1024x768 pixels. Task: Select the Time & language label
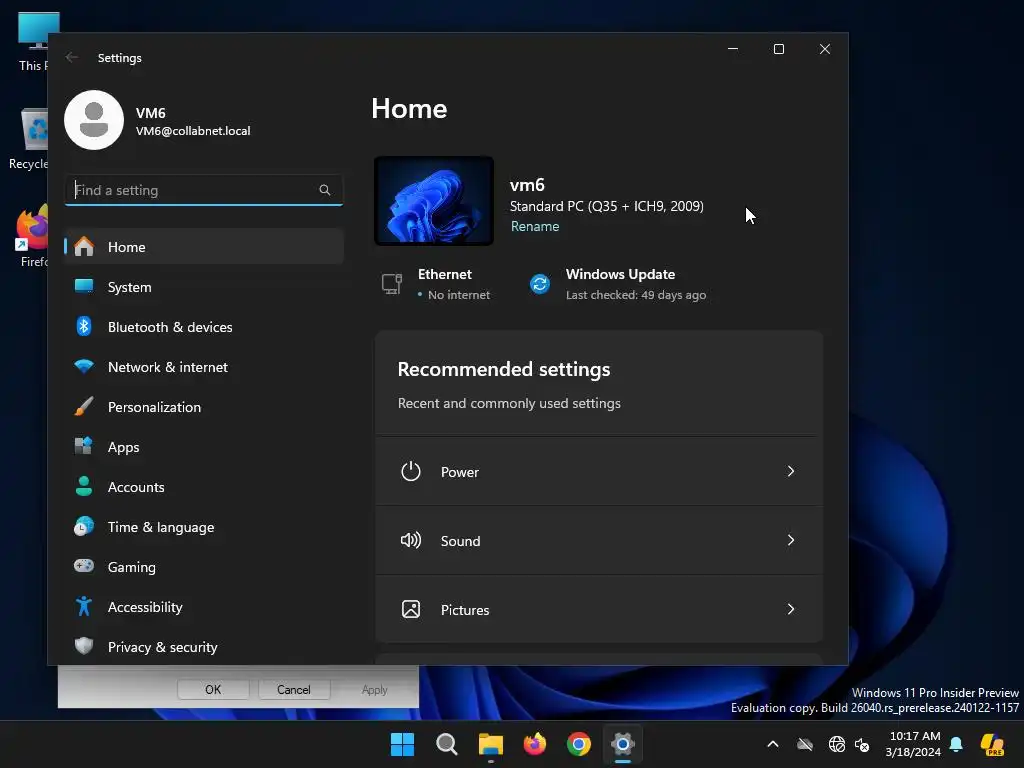tap(161, 527)
